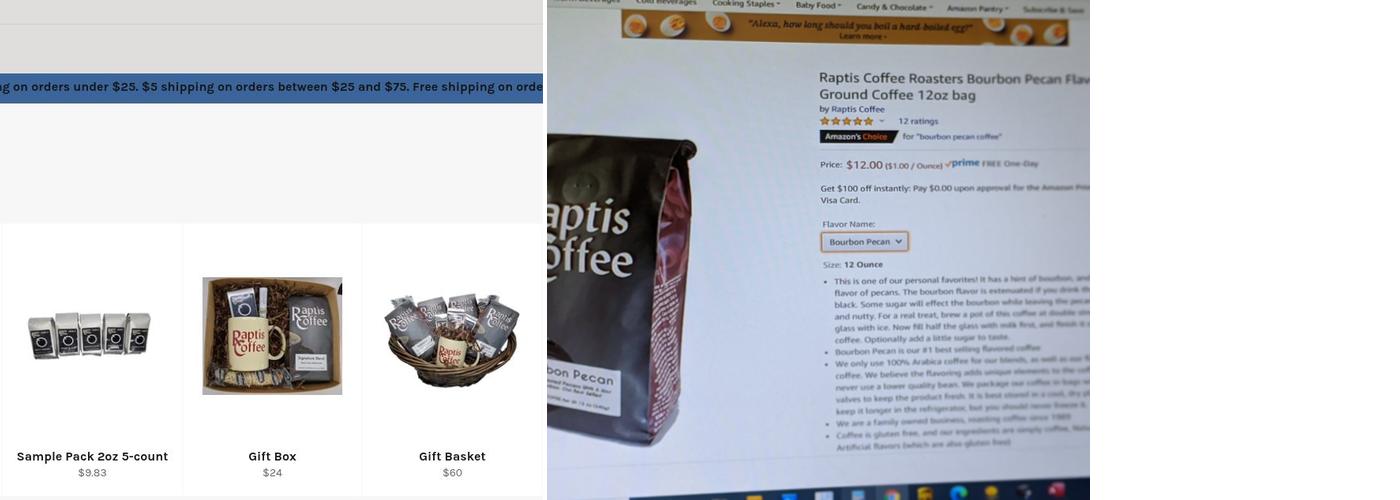This screenshot has height=500, width=1400.
Task: Open the Amazon Pantry menu
Action: 978,8
